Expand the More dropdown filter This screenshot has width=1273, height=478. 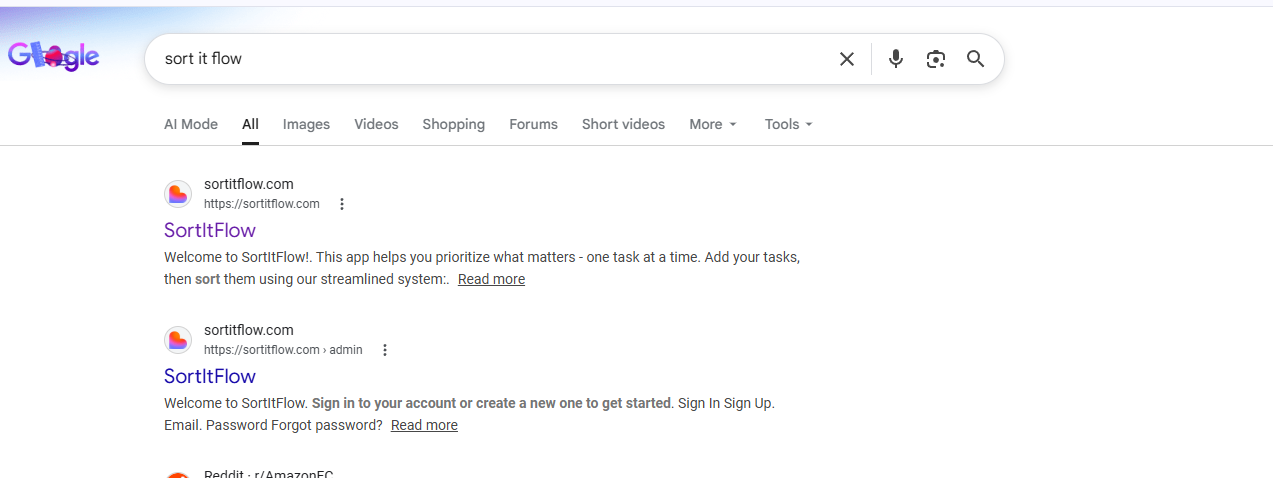click(x=712, y=124)
